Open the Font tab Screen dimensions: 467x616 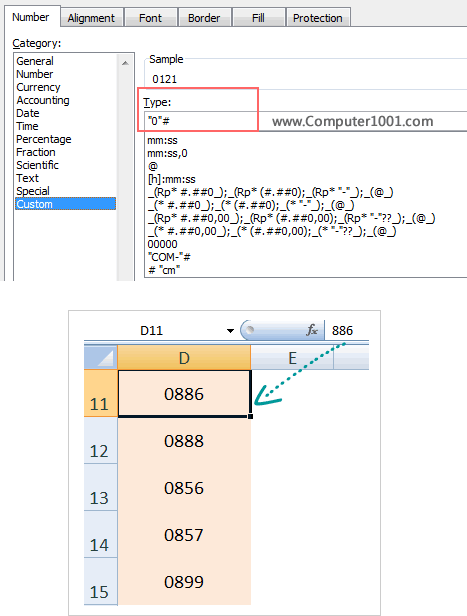tap(150, 18)
